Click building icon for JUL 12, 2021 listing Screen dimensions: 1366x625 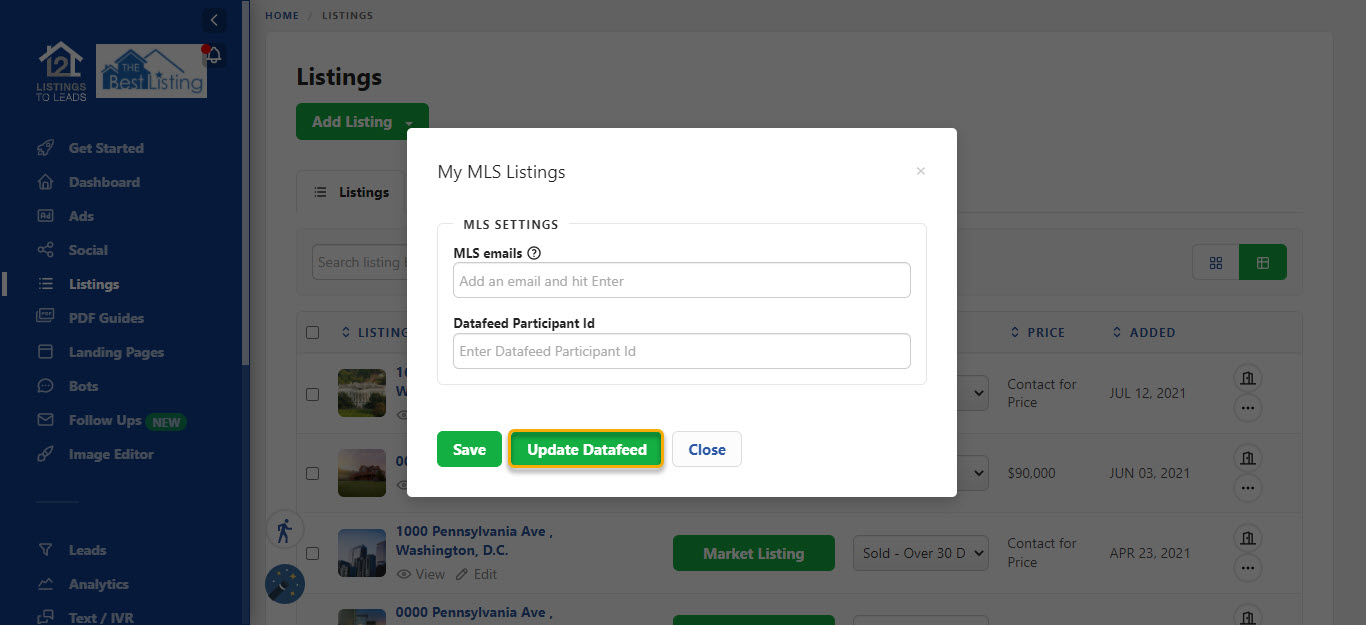tap(1247, 377)
